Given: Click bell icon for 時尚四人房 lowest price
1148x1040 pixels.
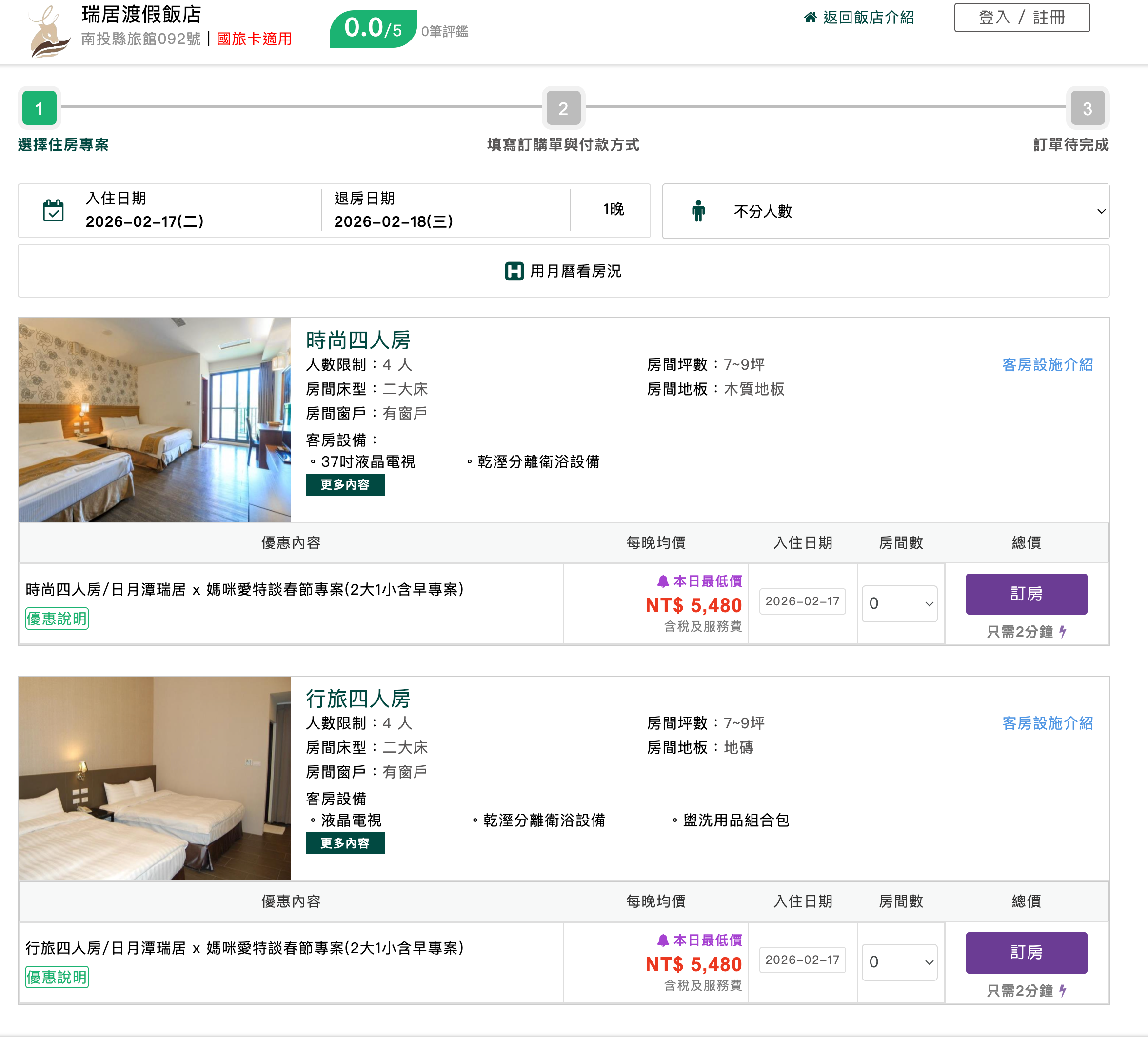Looking at the screenshot, I should 662,581.
